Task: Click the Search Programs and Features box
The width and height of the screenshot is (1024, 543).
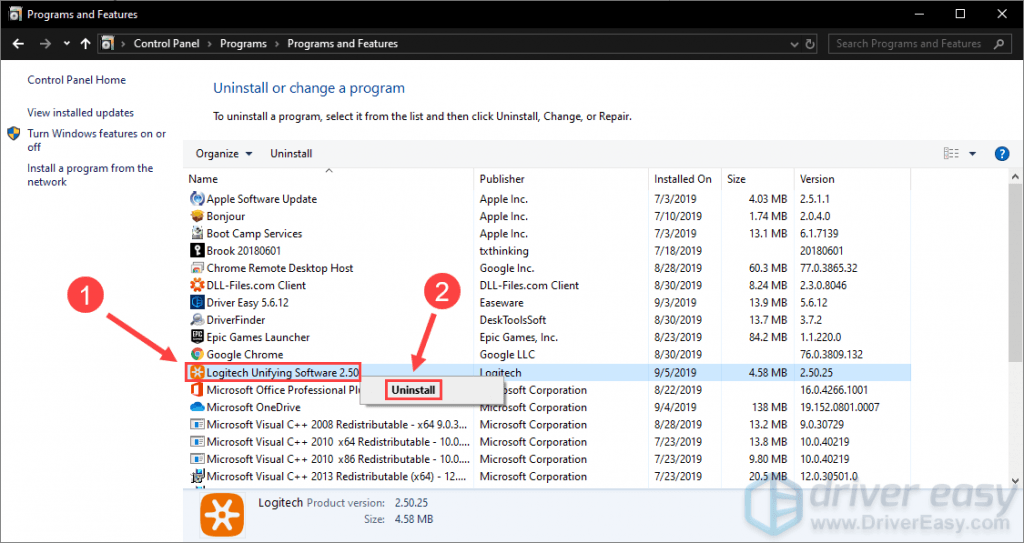Action: point(908,44)
